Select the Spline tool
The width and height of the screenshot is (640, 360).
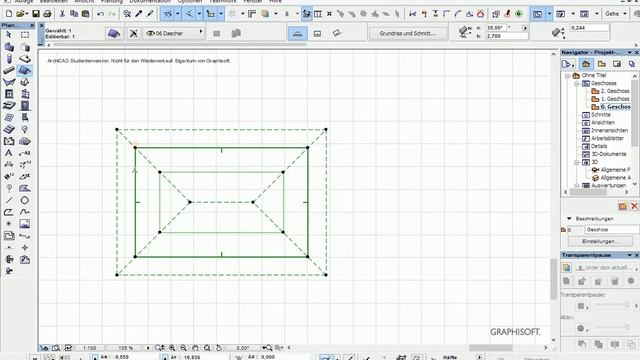pos(24,212)
